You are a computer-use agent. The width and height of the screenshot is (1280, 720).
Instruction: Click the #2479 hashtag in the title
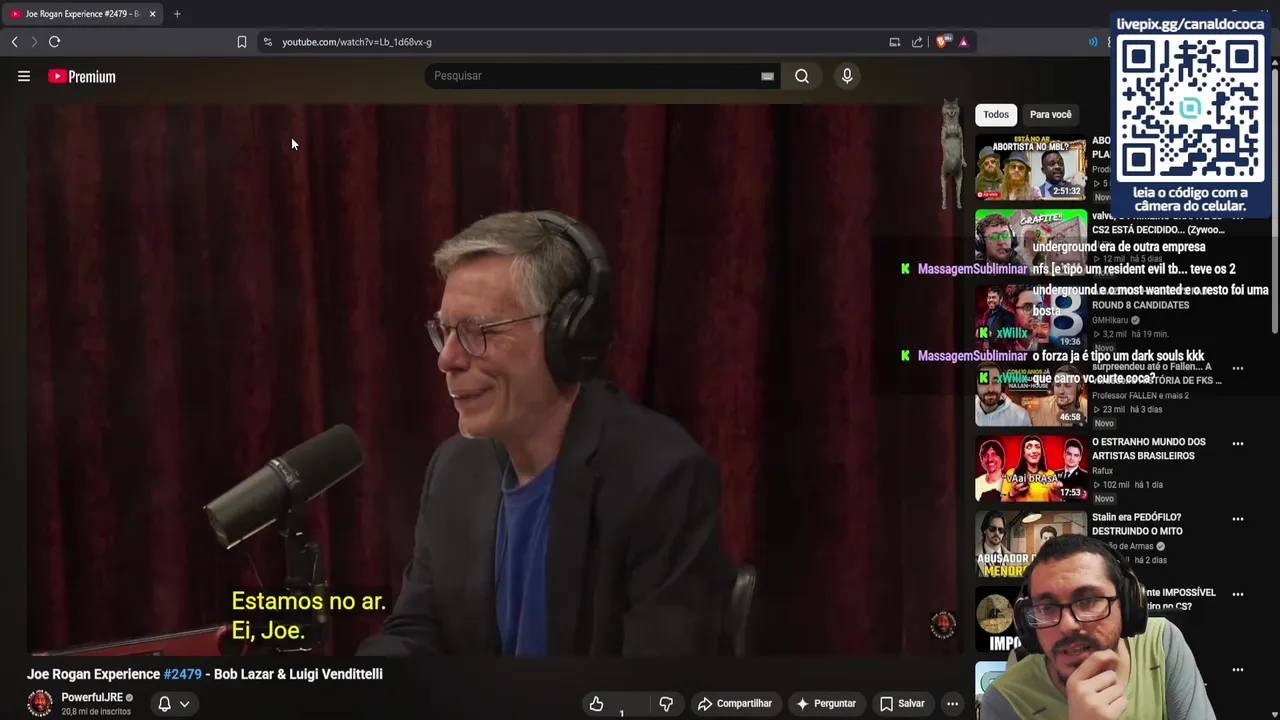click(x=183, y=674)
